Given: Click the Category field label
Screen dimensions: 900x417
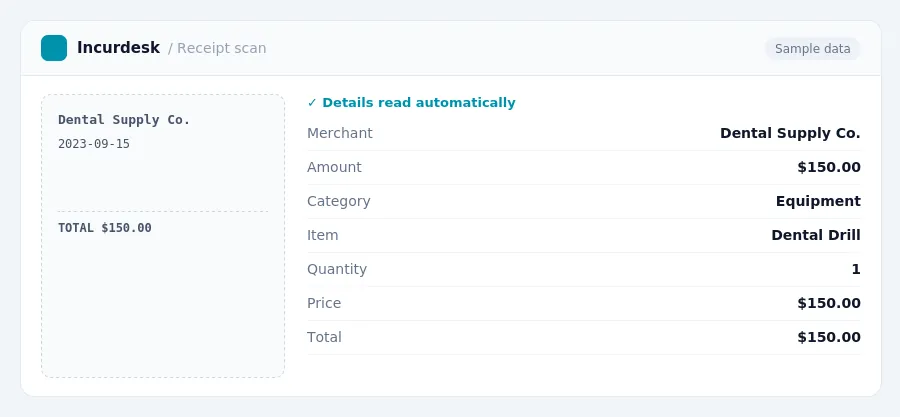Looking at the screenshot, I should (339, 201).
